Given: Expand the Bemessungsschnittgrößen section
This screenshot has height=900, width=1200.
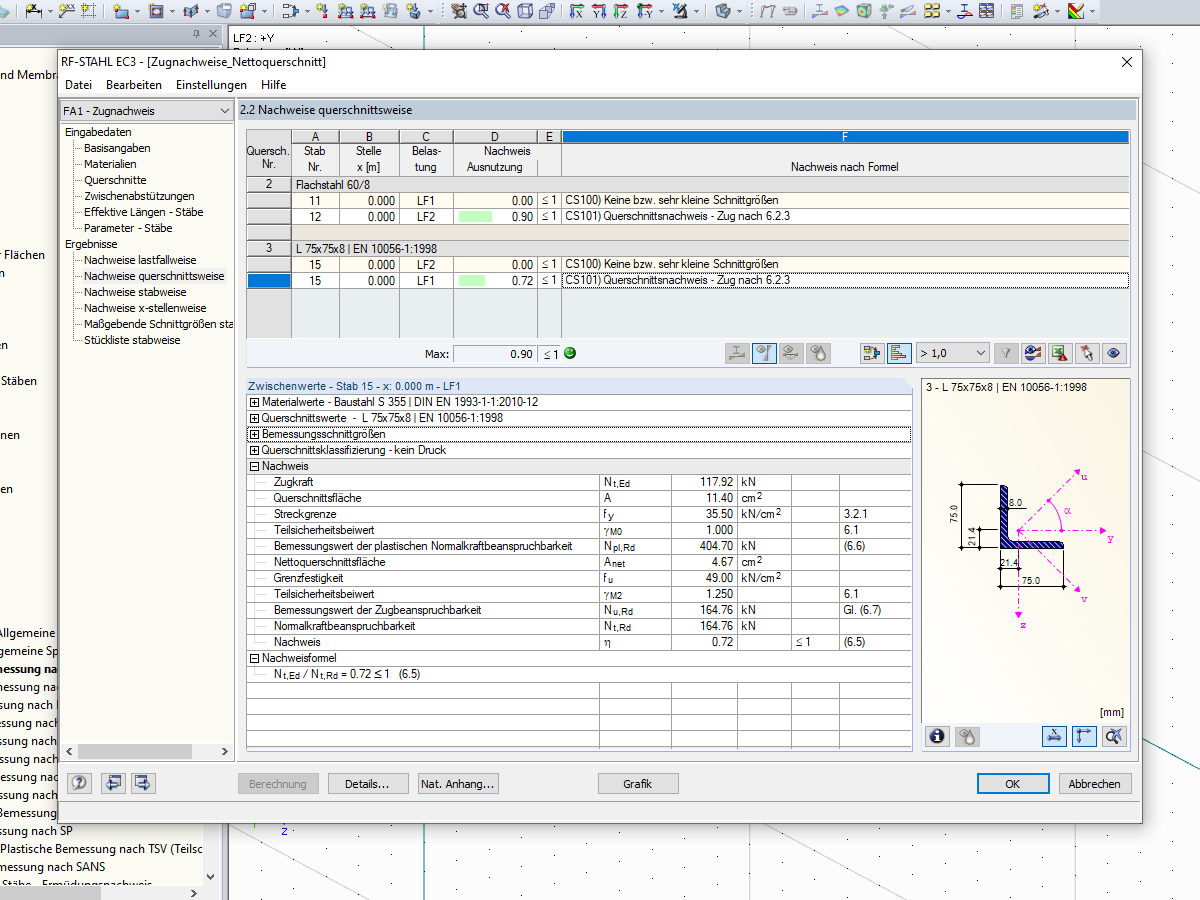Looking at the screenshot, I should [254, 434].
